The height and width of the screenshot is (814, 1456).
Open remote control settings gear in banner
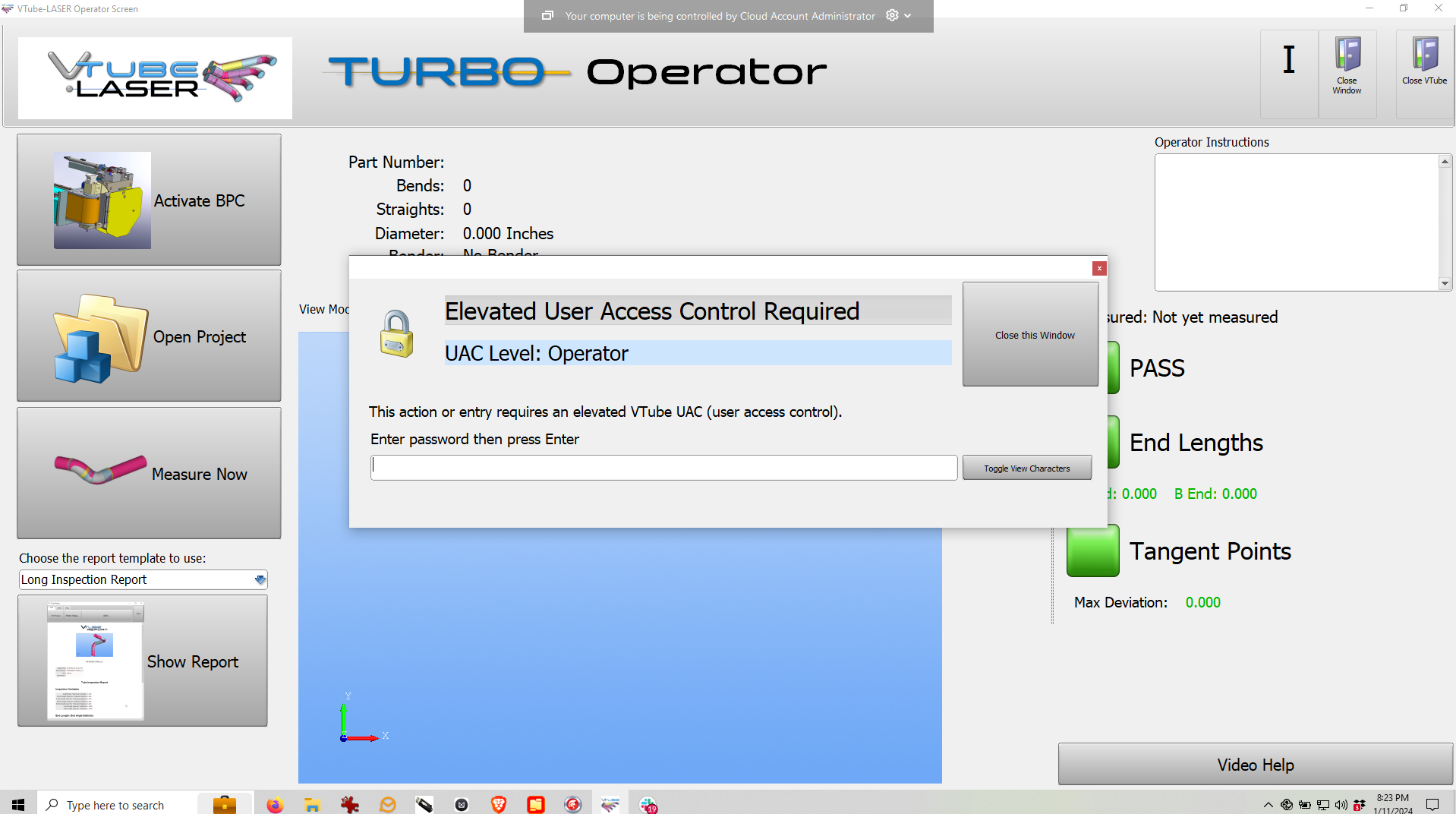(x=892, y=15)
